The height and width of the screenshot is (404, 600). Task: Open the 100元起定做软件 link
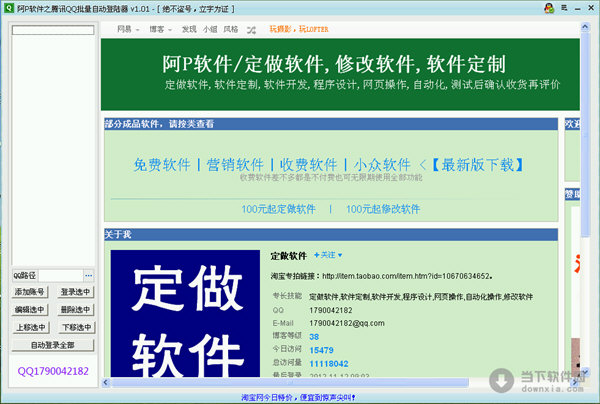pos(278,209)
